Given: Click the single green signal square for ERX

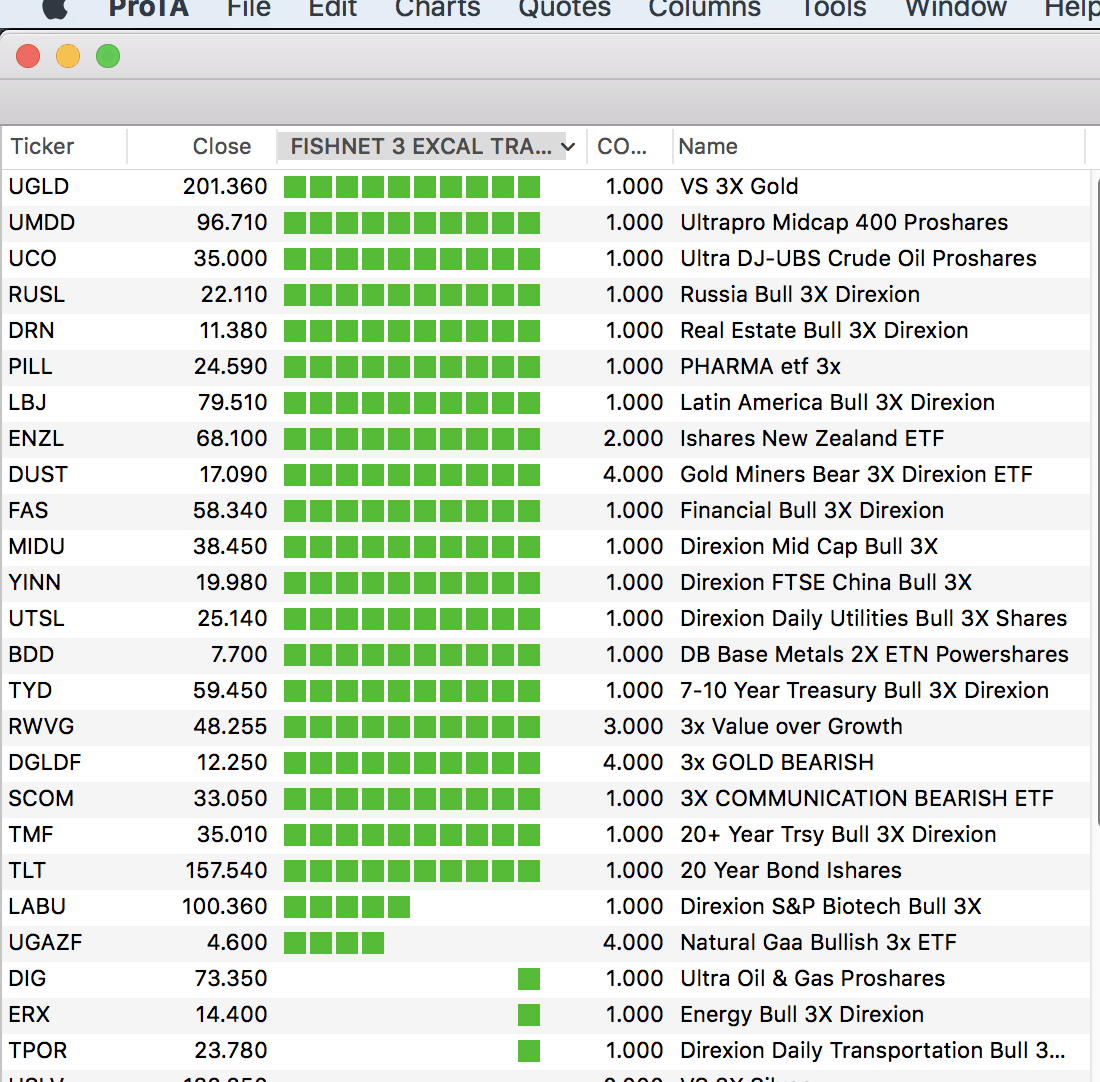Looking at the screenshot, I should [529, 1015].
